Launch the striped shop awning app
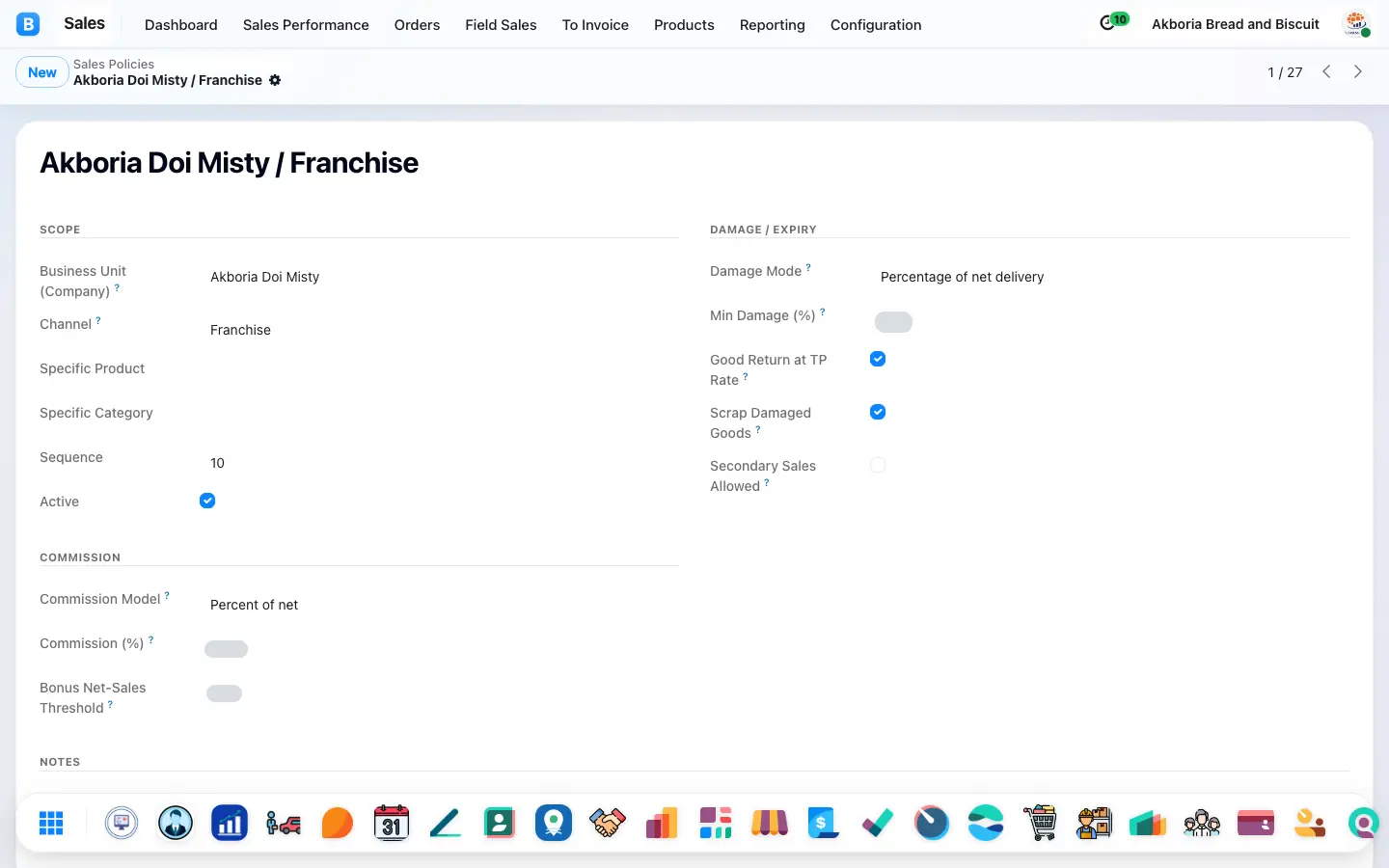 coord(770,823)
